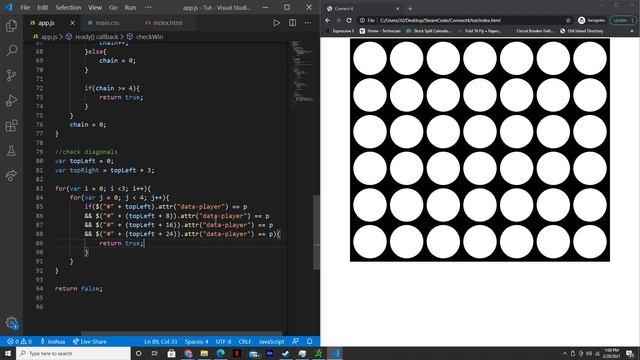Image resolution: width=640 pixels, height=360 pixels.
Task: Open the Run menu
Action: [x=130, y=7]
